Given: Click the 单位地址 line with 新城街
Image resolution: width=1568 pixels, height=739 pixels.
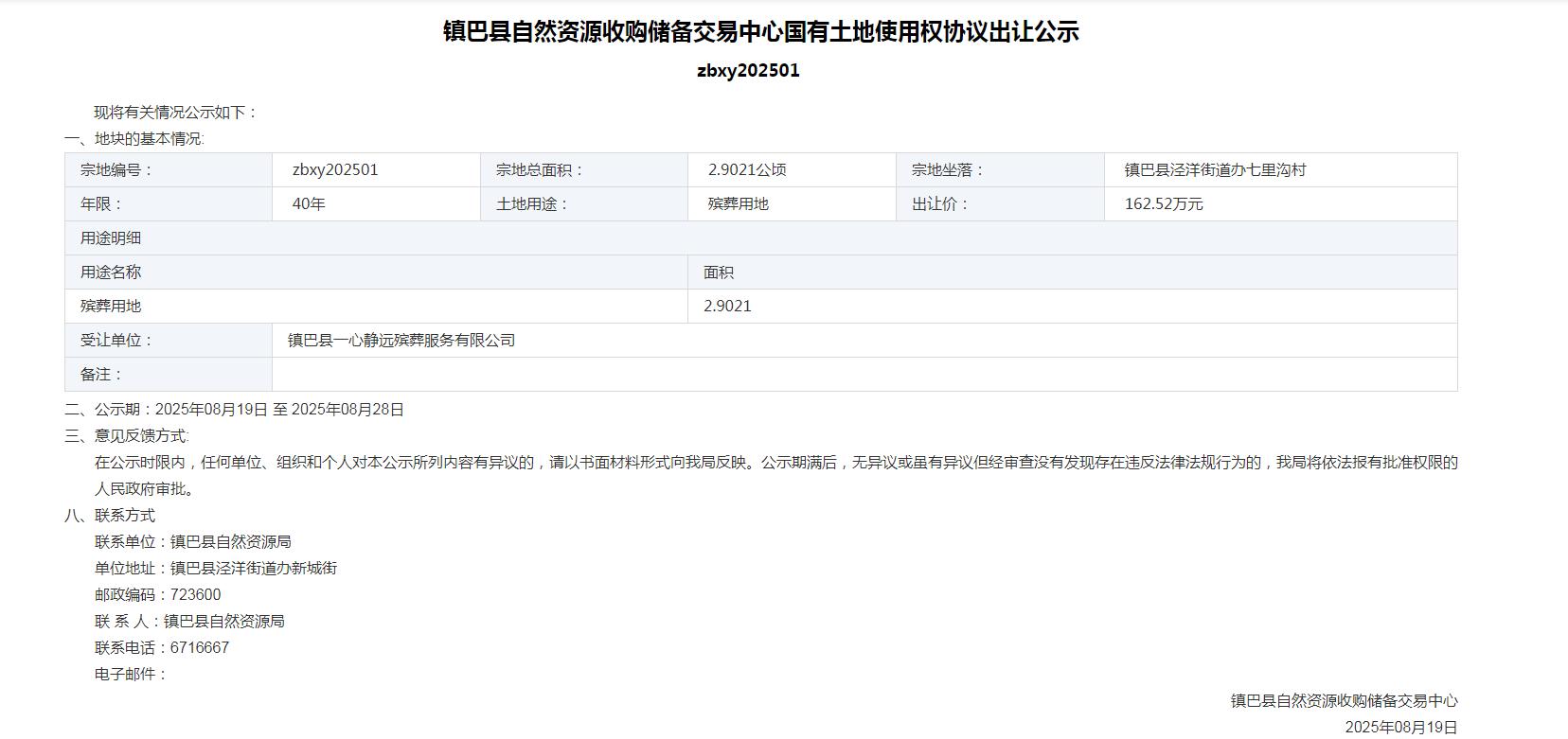Looking at the screenshot, I should tap(216, 569).
